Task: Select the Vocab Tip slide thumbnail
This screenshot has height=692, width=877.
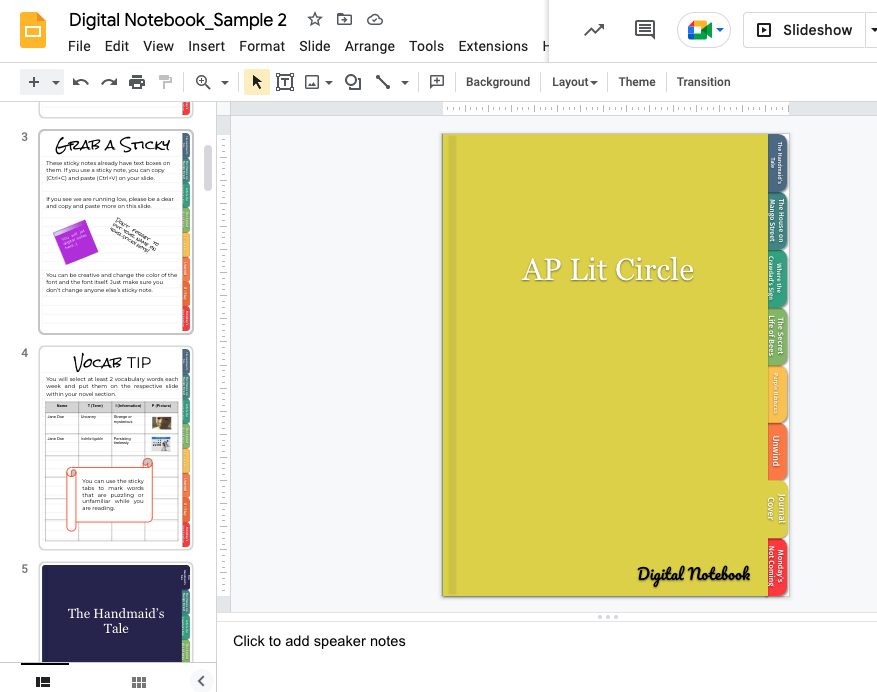Action: tap(116, 448)
